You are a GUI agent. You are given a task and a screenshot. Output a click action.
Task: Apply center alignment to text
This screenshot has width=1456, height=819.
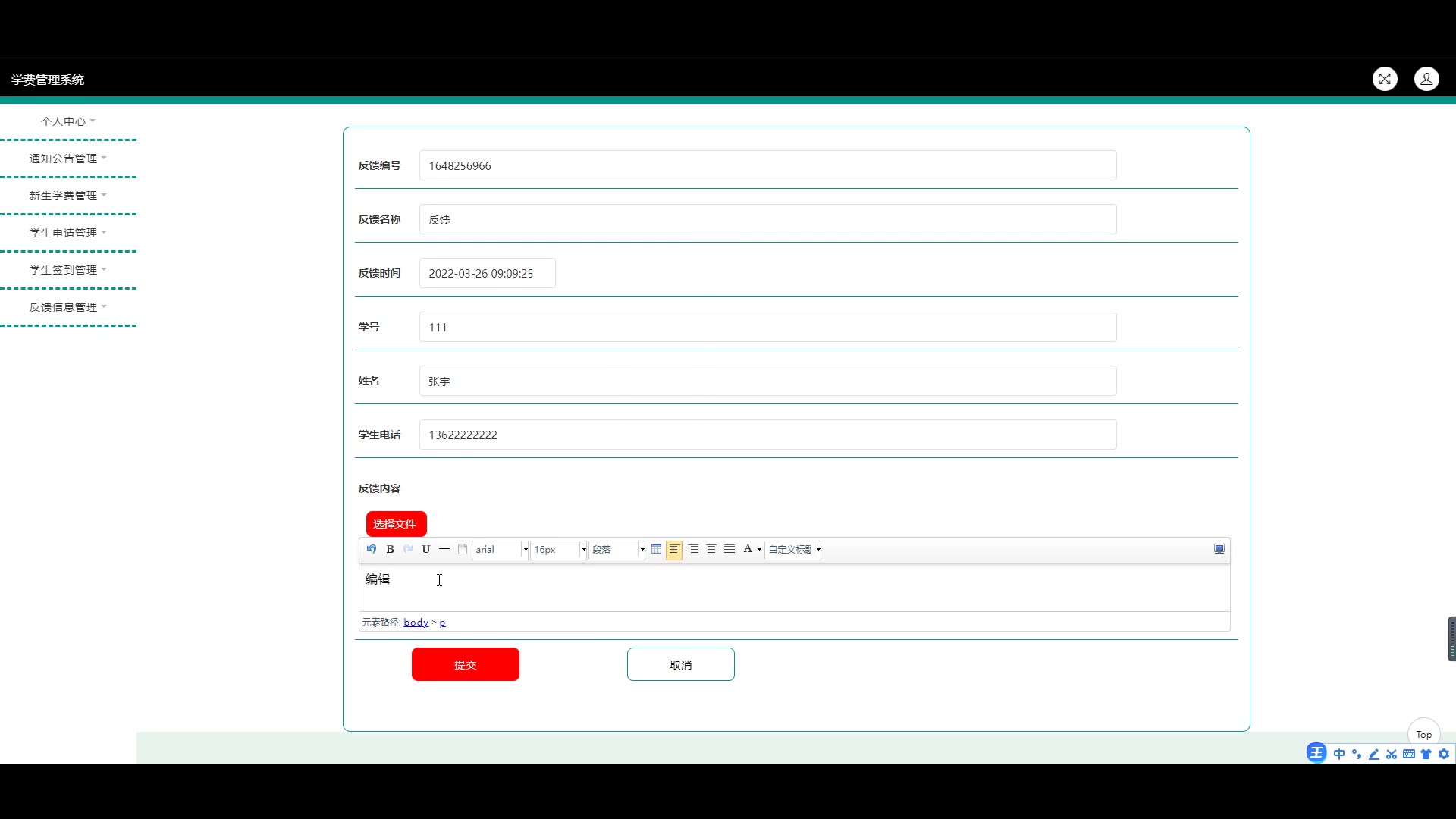[x=711, y=549]
